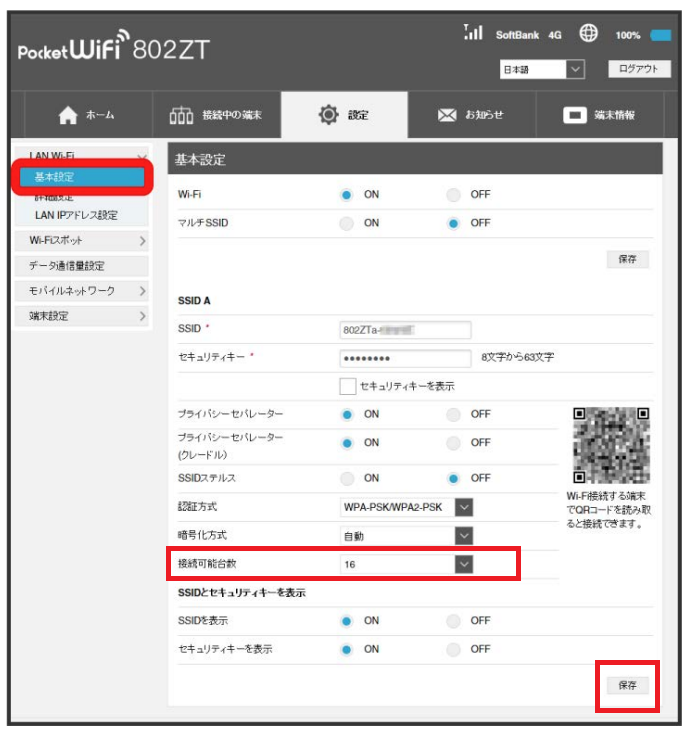Enable SSIDステルス ON option
The height and width of the screenshot is (733, 691).
[x=346, y=478]
